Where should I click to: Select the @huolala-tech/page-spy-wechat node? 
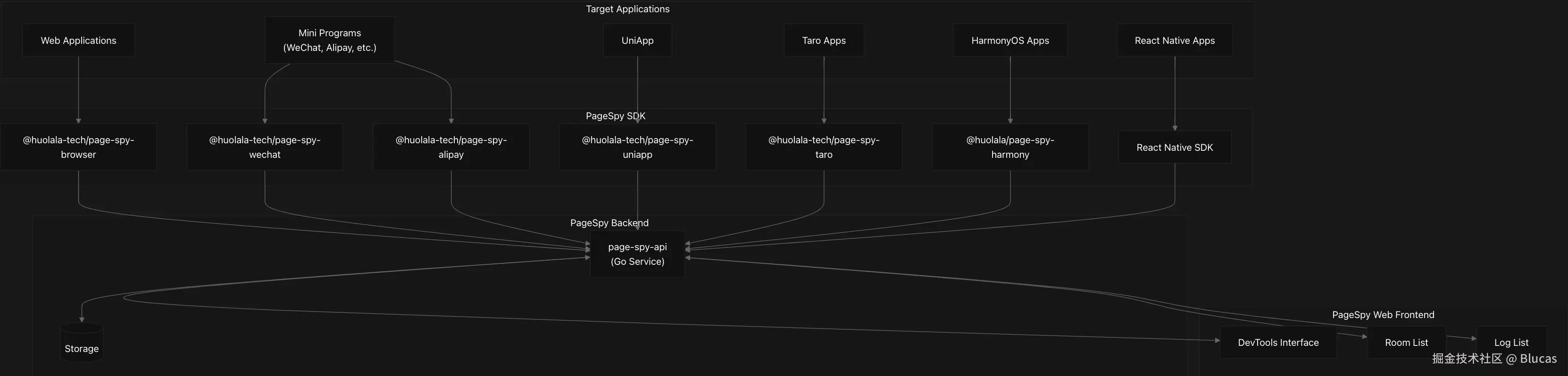[x=265, y=147]
